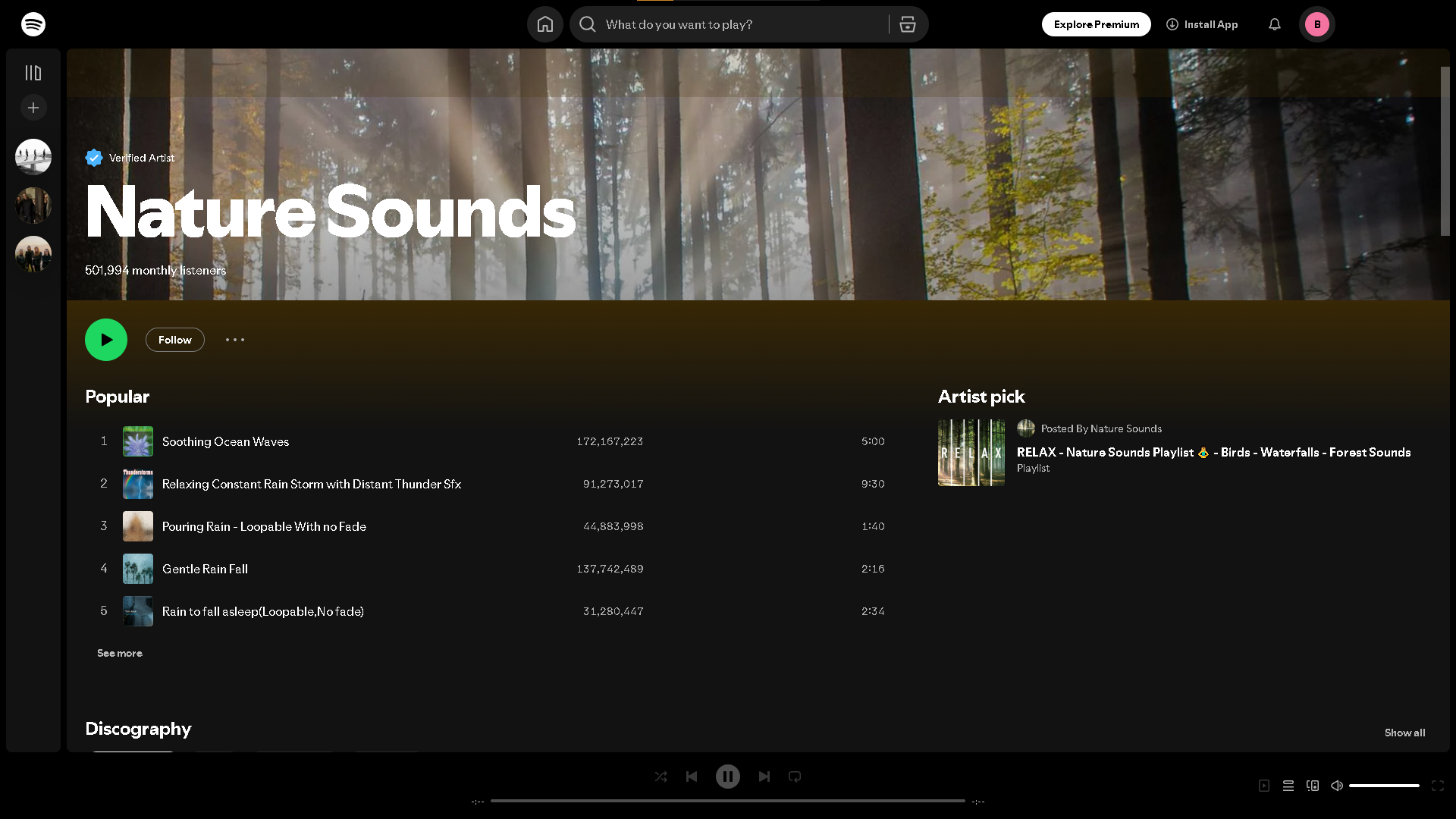Mute volume using speaker icon
The height and width of the screenshot is (819, 1456).
tap(1336, 786)
